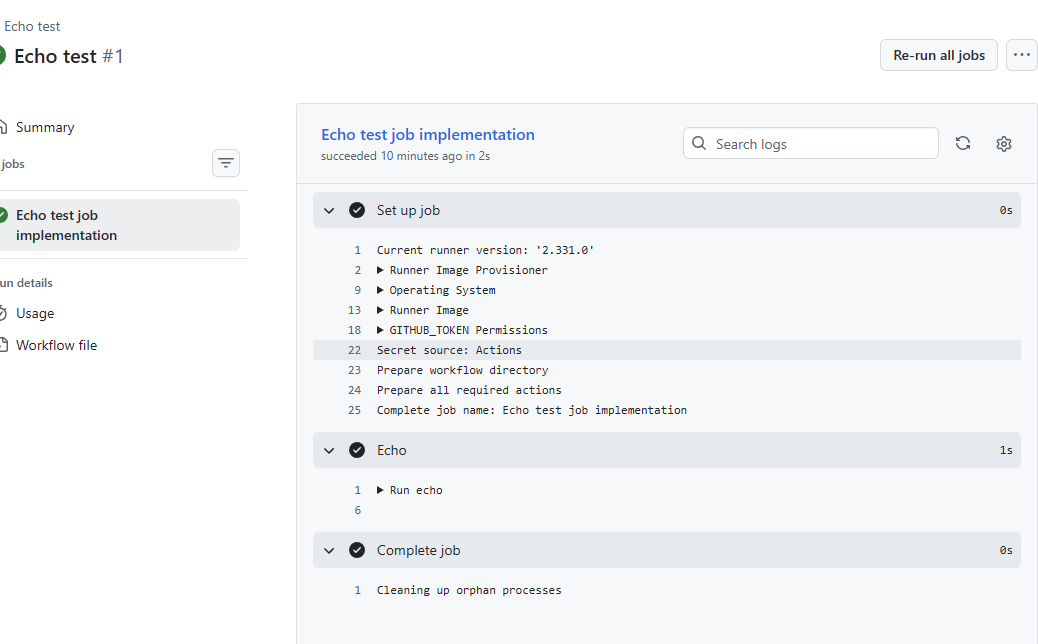Screen dimensions: 1038x644
Task: Collapse the Complete job step chevron
Action: click(329, 550)
